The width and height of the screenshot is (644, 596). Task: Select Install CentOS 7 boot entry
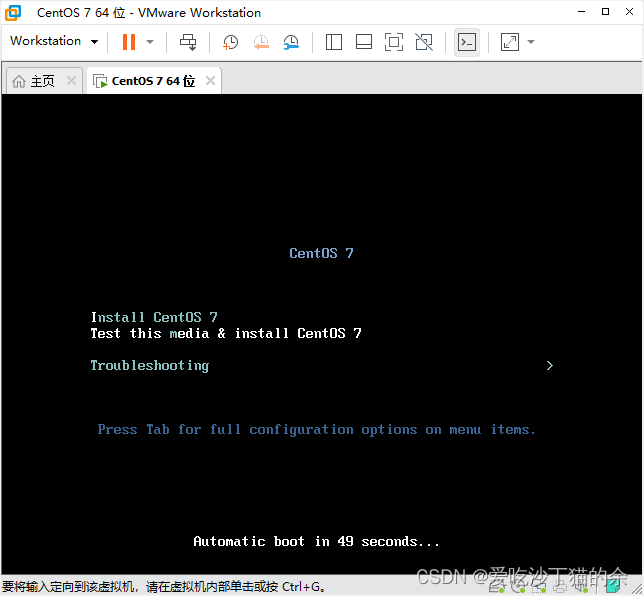point(154,317)
